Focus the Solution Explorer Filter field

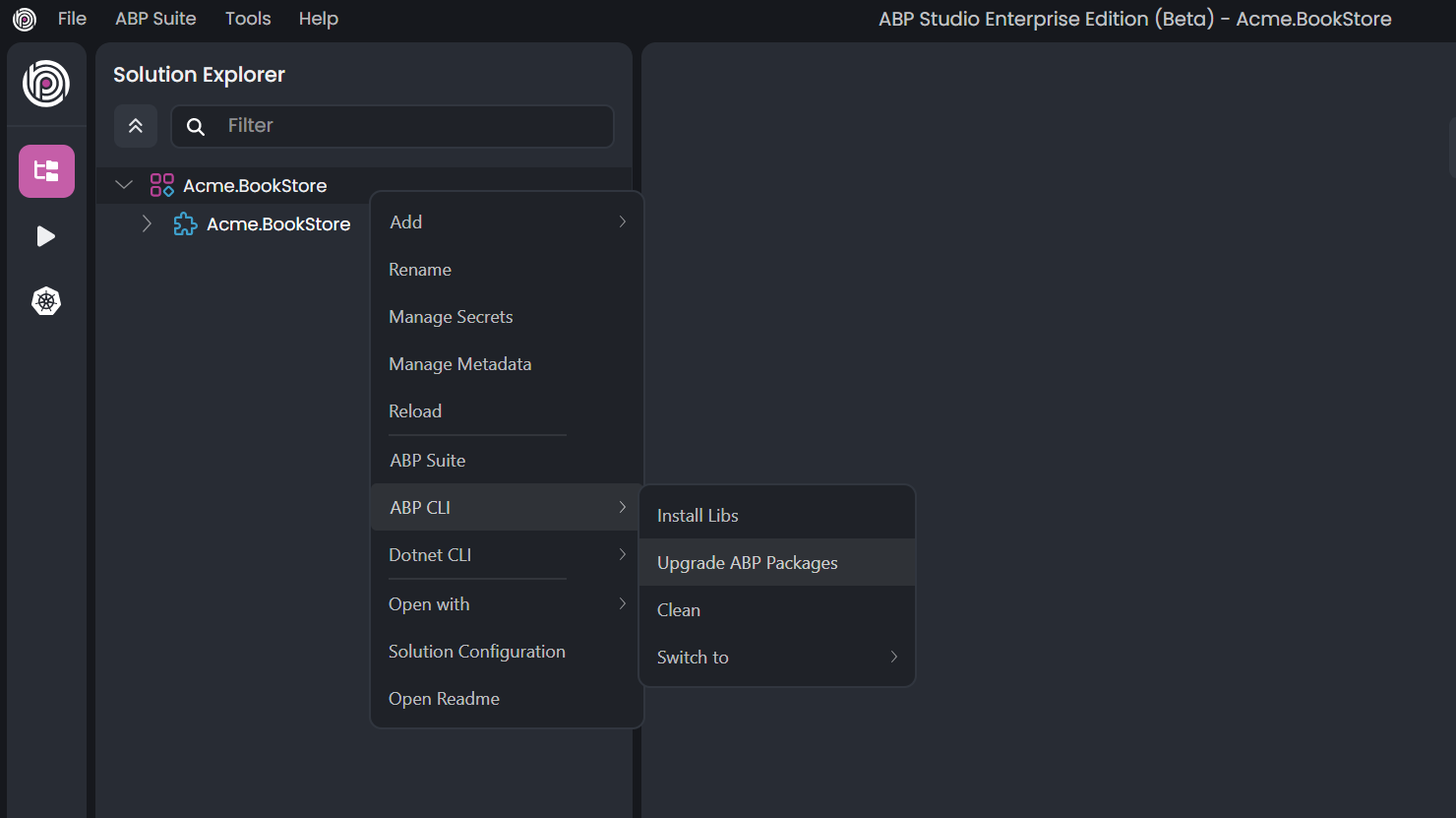pyautogui.click(x=393, y=126)
